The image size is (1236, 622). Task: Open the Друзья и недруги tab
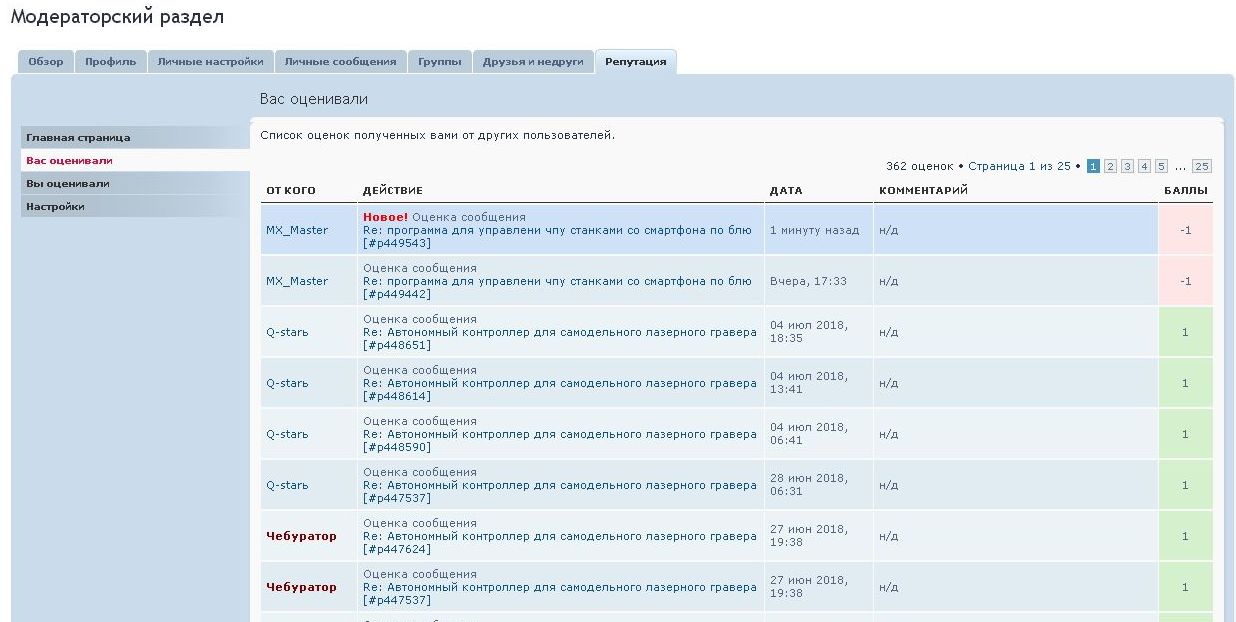point(533,62)
